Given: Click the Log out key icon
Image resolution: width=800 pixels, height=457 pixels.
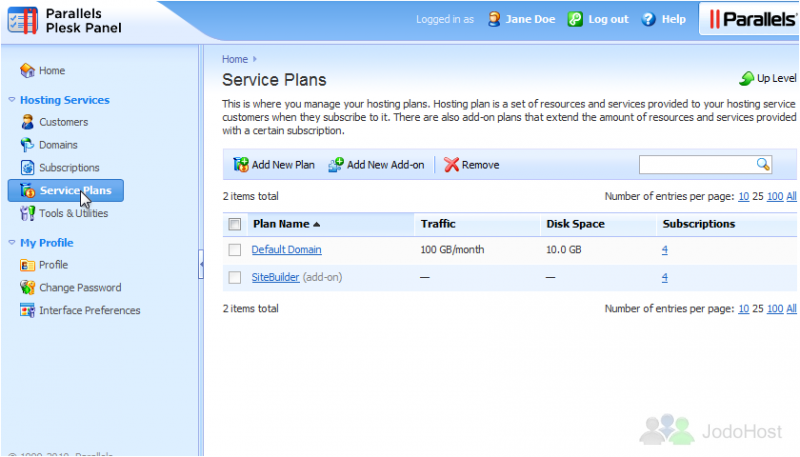Looking at the screenshot, I should [x=575, y=19].
